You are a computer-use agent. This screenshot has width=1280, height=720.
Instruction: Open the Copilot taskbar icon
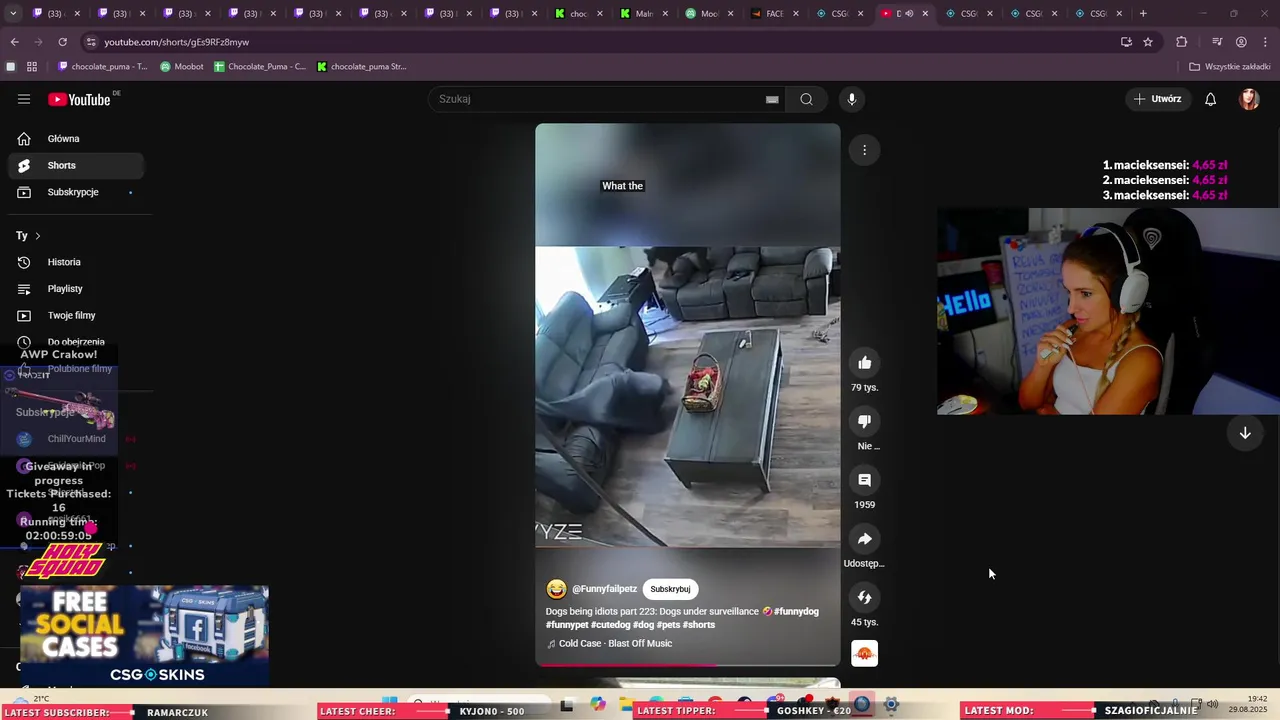click(x=598, y=704)
